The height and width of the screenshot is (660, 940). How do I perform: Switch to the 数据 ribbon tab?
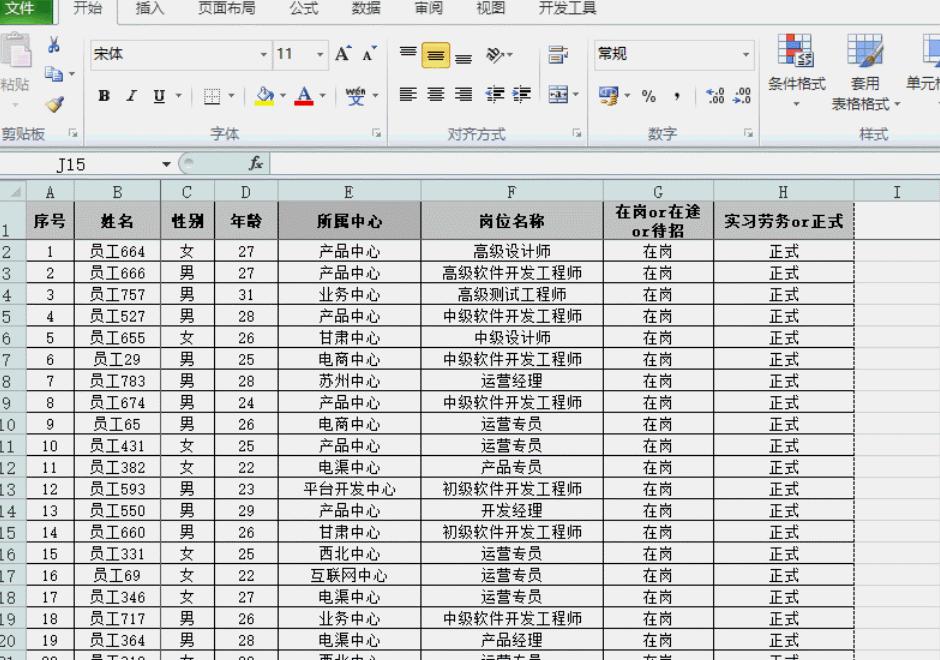click(366, 11)
